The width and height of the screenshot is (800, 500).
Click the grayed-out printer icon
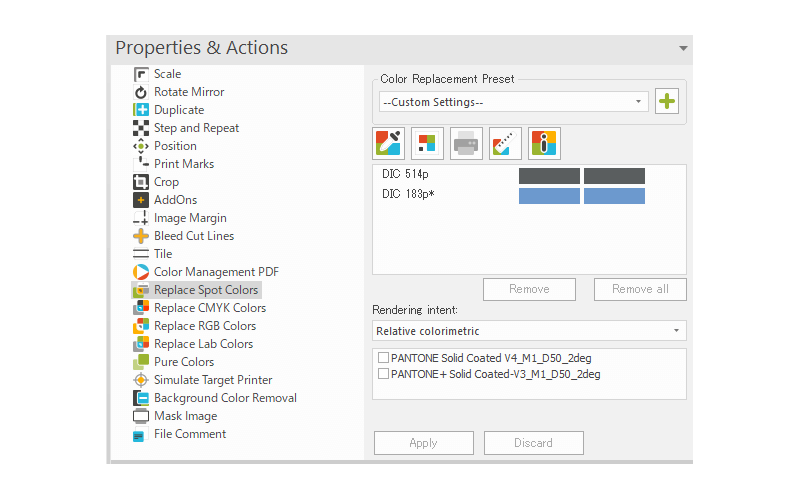click(x=466, y=143)
